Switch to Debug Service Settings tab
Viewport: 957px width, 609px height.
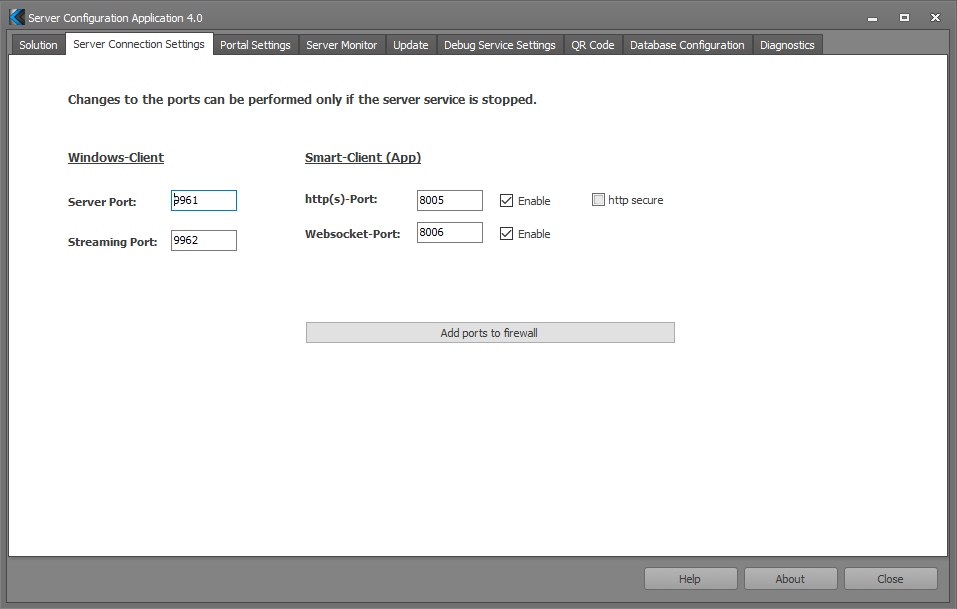[x=500, y=45]
